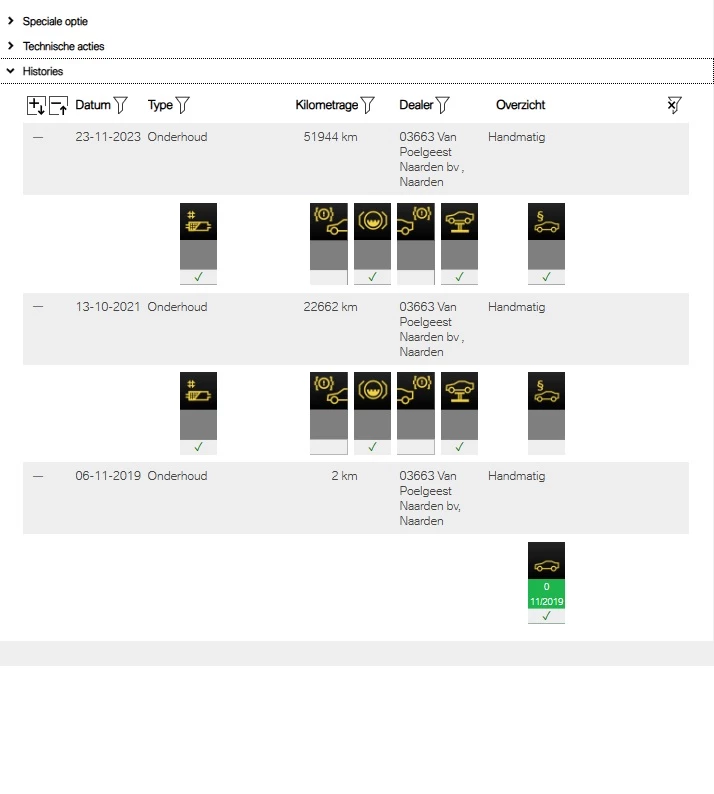Viewport: 714px width, 794px height.
Task: Click front brake icon in 13-10-2021 service
Action: pyautogui.click(x=329, y=391)
